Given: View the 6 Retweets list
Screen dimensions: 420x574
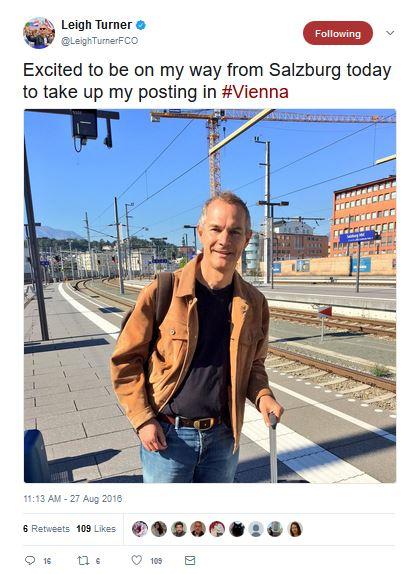Looking at the screenshot, I should click(46, 529).
